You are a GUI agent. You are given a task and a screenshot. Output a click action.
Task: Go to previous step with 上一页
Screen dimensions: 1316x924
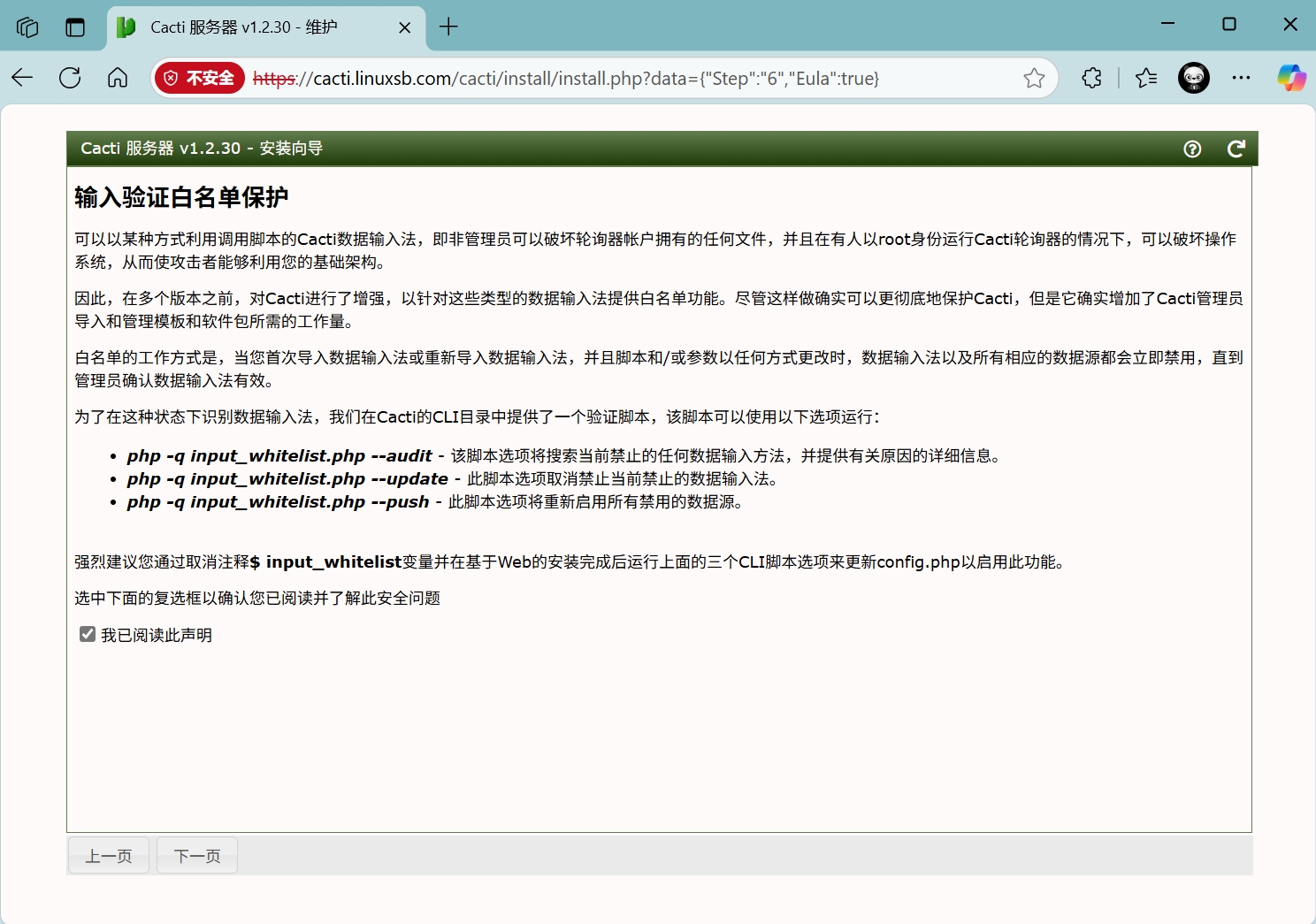pyautogui.click(x=109, y=855)
